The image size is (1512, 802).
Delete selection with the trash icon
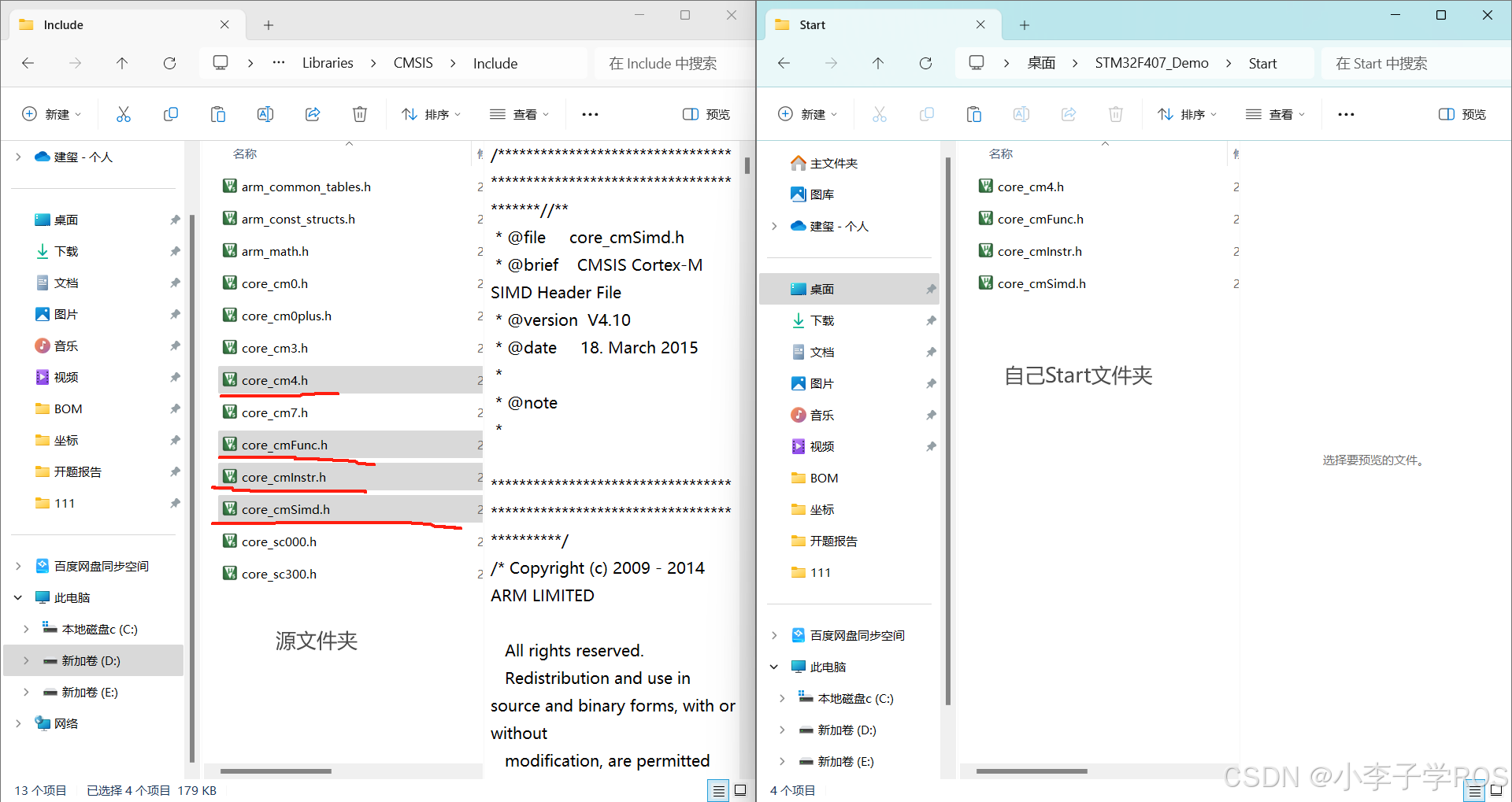pyautogui.click(x=360, y=114)
